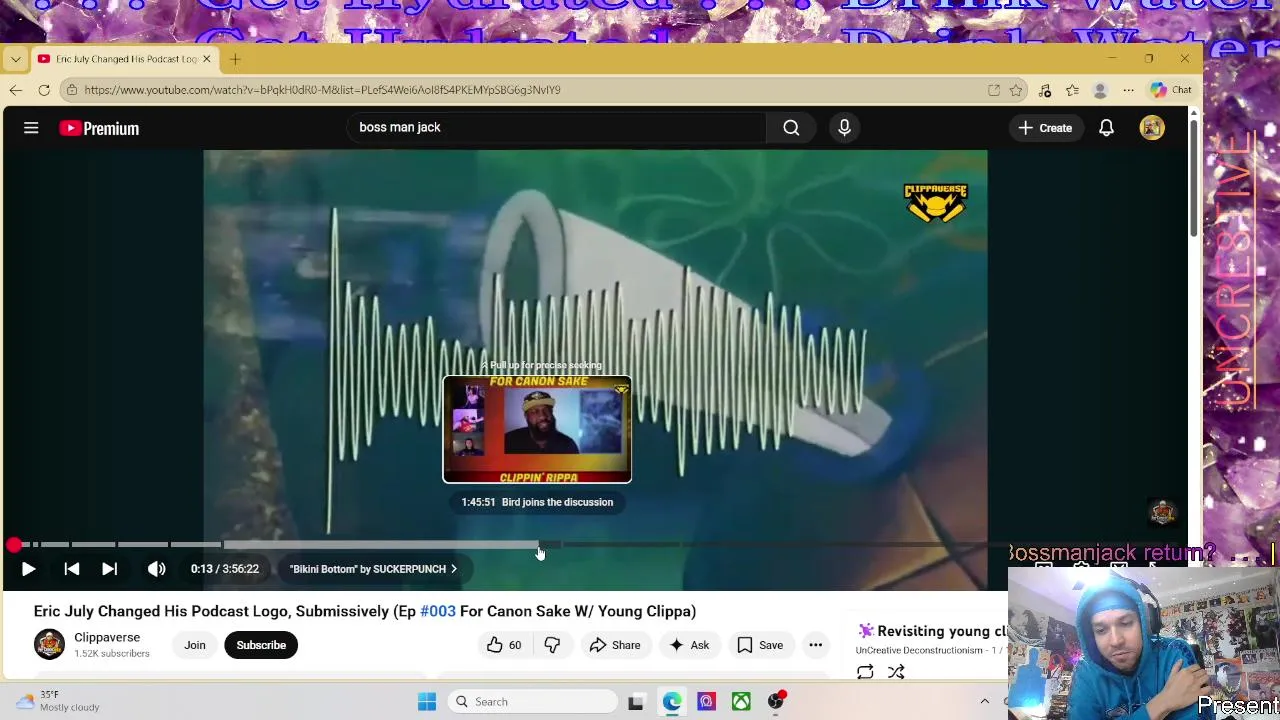
Task: Save video to a playlist
Action: [760, 645]
